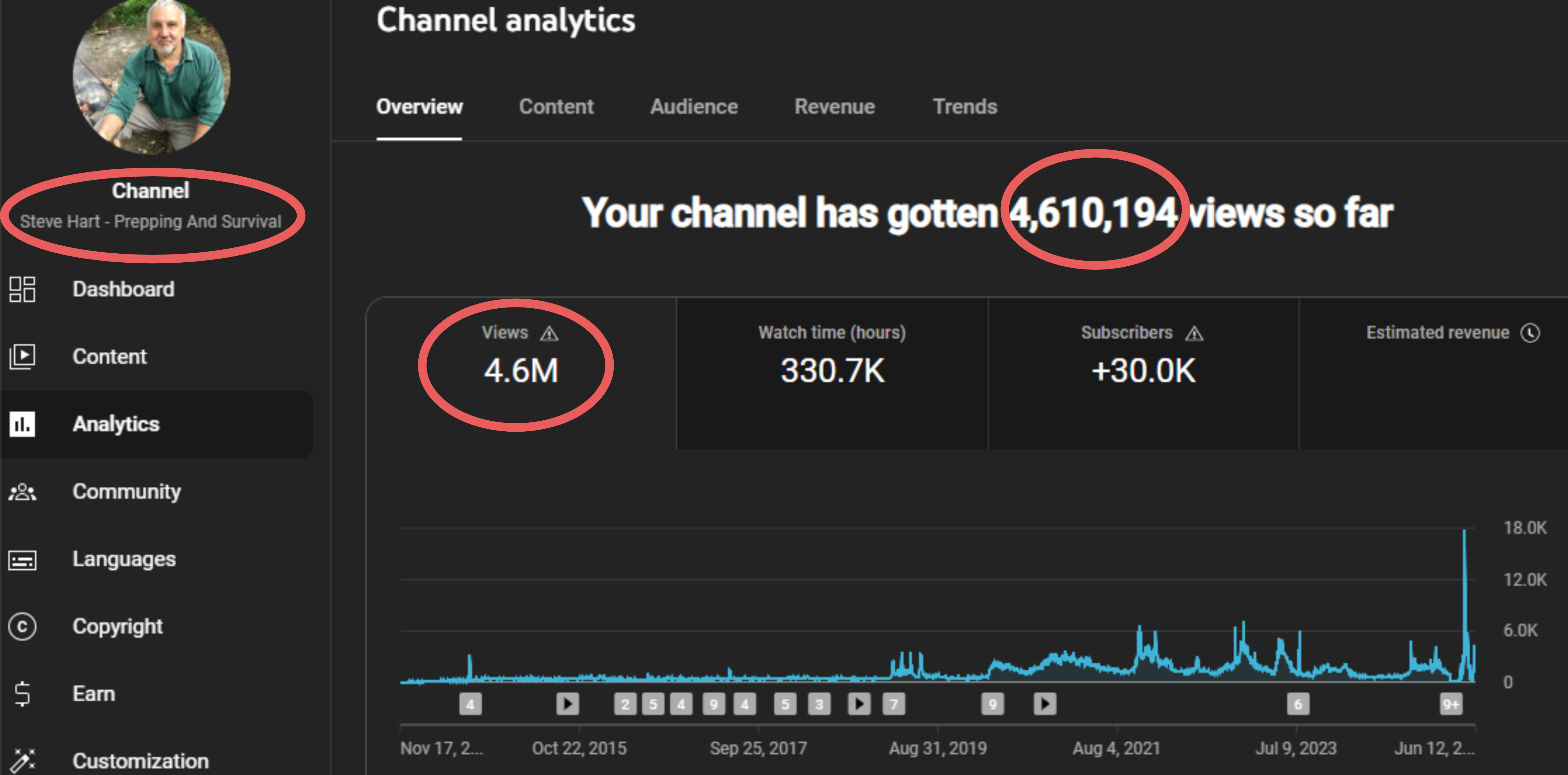1568x775 pixels.
Task: Switch to the Overview tab
Action: point(419,107)
